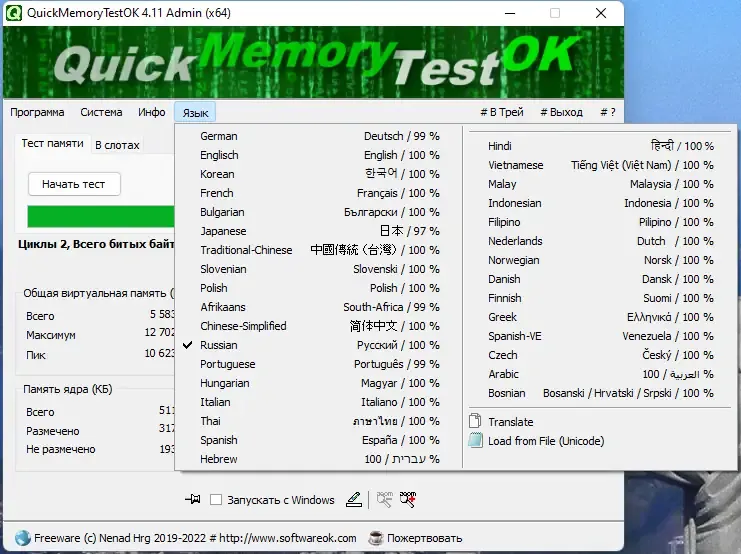The height and width of the screenshot is (554, 741).
Task: Select German language
Action: (x=319, y=136)
